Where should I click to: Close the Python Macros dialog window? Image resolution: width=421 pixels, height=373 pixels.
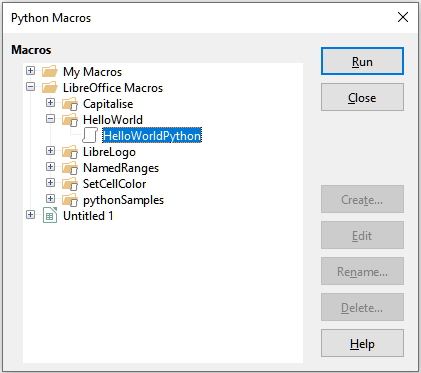[x=403, y=17]
